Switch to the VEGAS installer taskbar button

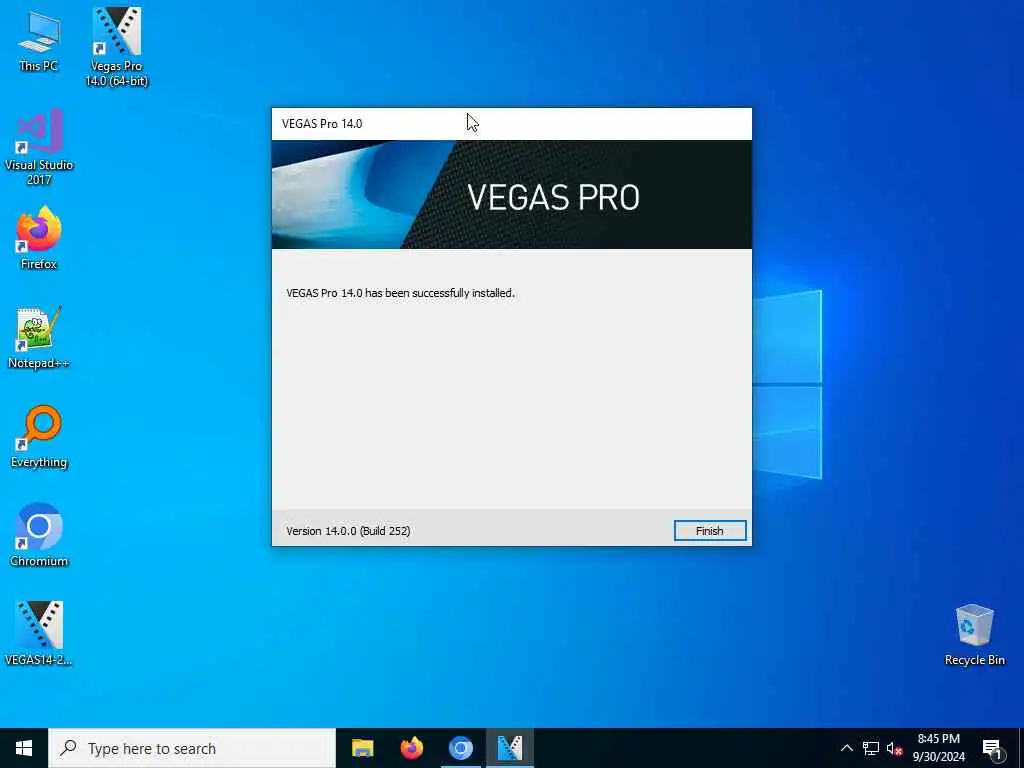click(509, 748)
